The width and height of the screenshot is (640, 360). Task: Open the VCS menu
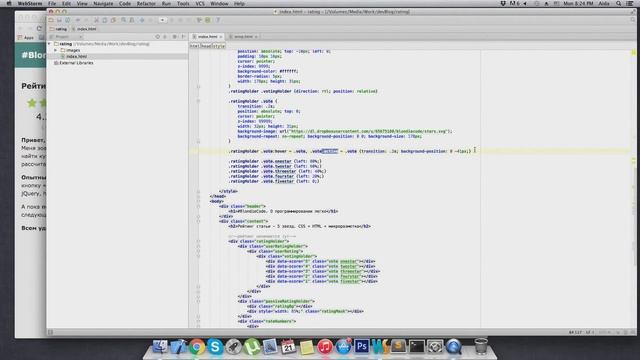click(x=200, y=3)
